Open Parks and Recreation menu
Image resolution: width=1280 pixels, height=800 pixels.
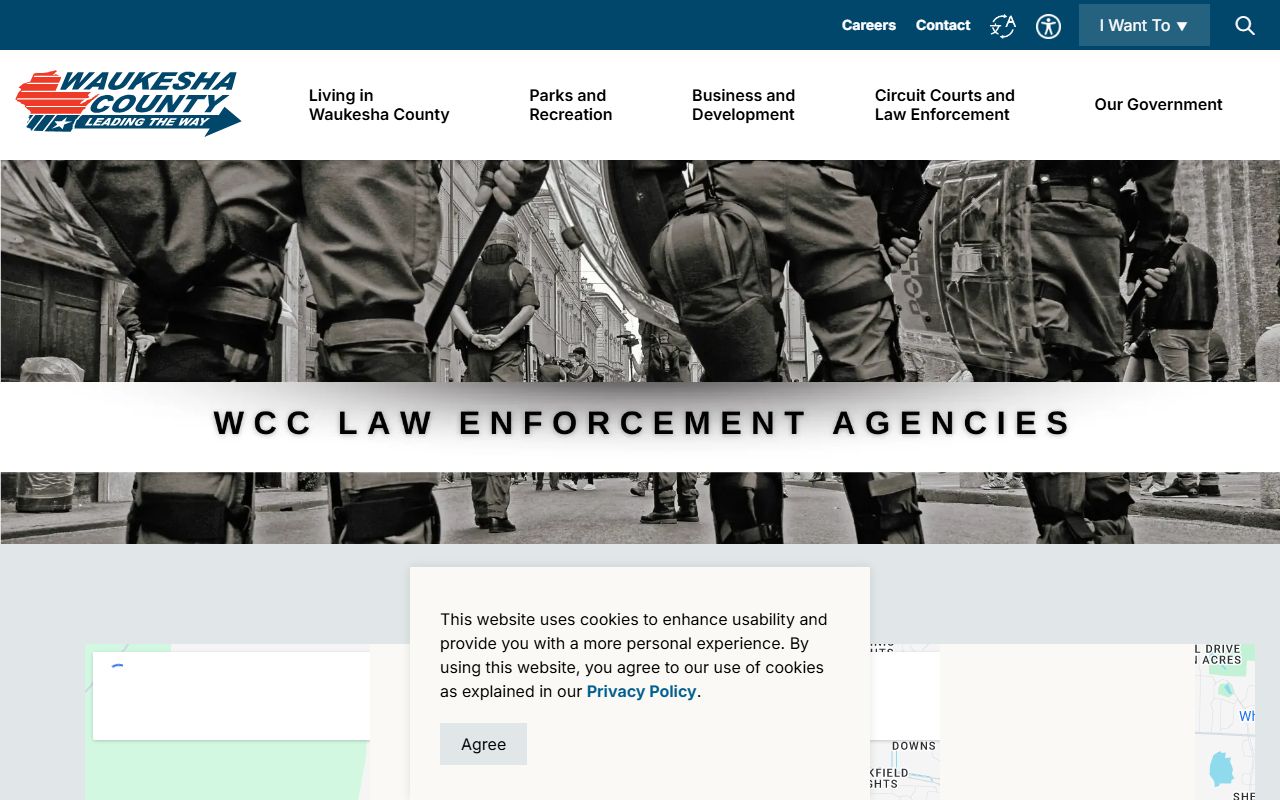[x=570, y=105]
